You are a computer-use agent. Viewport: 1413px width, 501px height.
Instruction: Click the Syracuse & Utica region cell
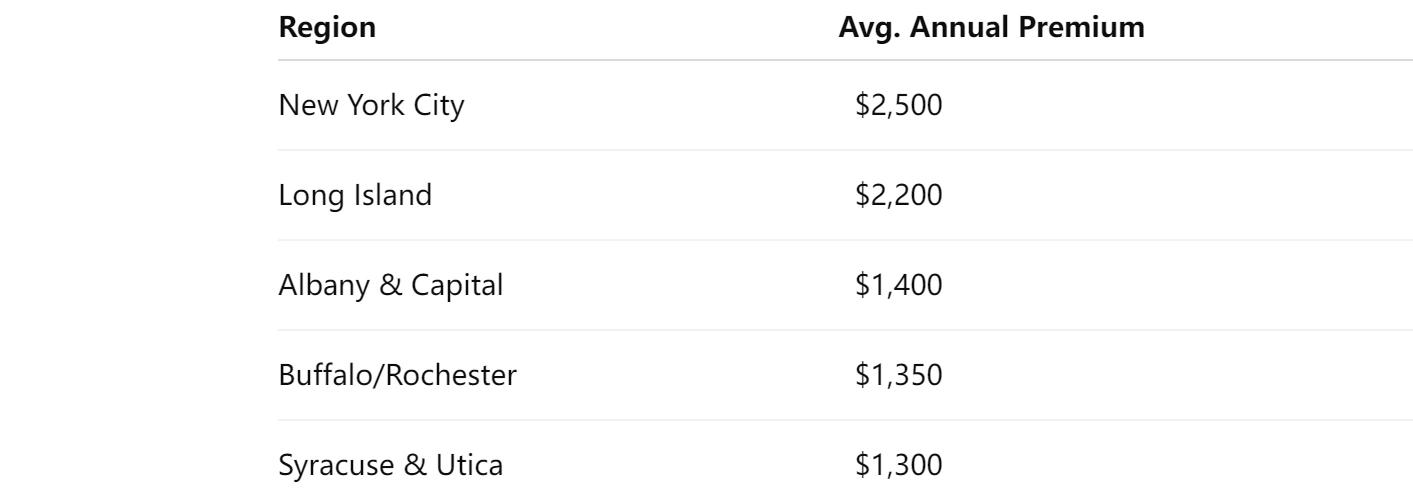pyautogui.click(x=390, y=465)
